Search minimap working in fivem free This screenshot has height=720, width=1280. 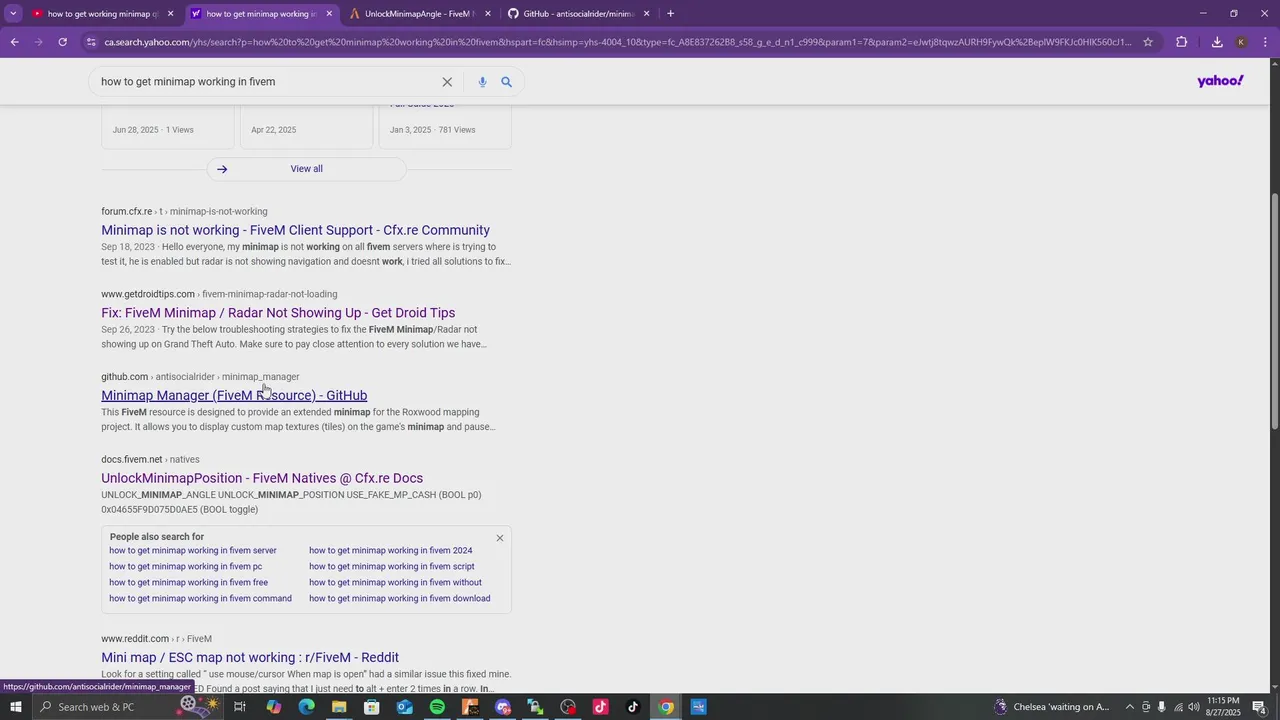188,583
